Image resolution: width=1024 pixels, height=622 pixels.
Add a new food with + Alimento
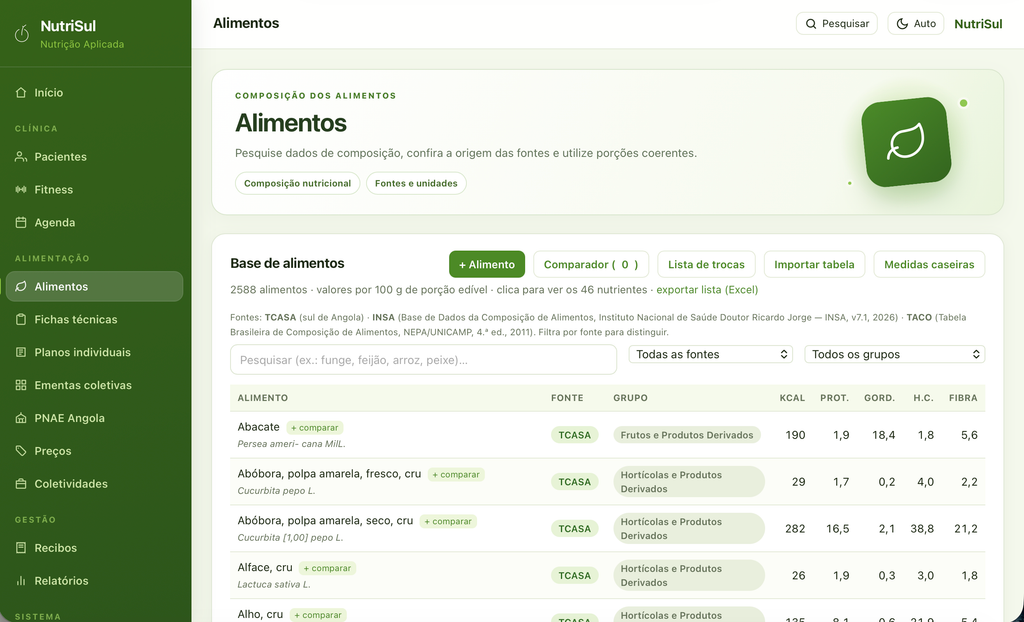(x=487, y=265)
